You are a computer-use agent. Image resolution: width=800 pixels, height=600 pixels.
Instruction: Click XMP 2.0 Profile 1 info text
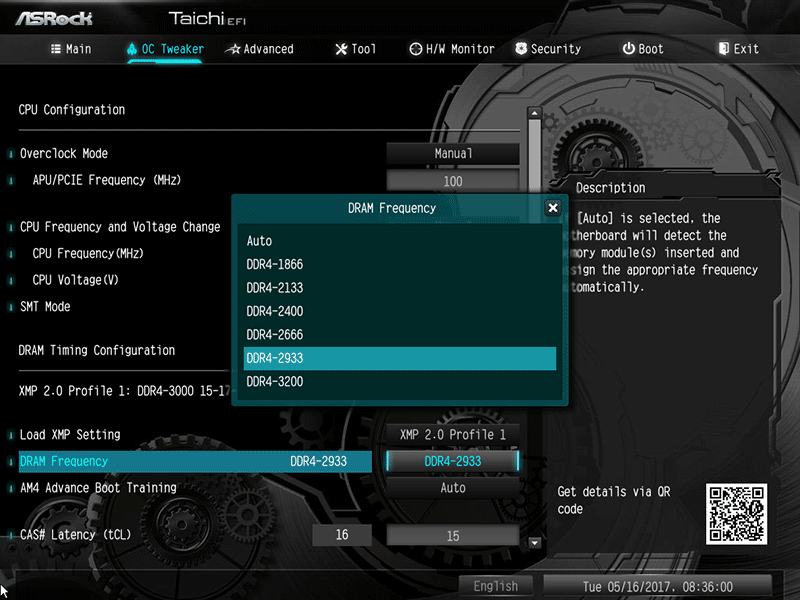124,391
